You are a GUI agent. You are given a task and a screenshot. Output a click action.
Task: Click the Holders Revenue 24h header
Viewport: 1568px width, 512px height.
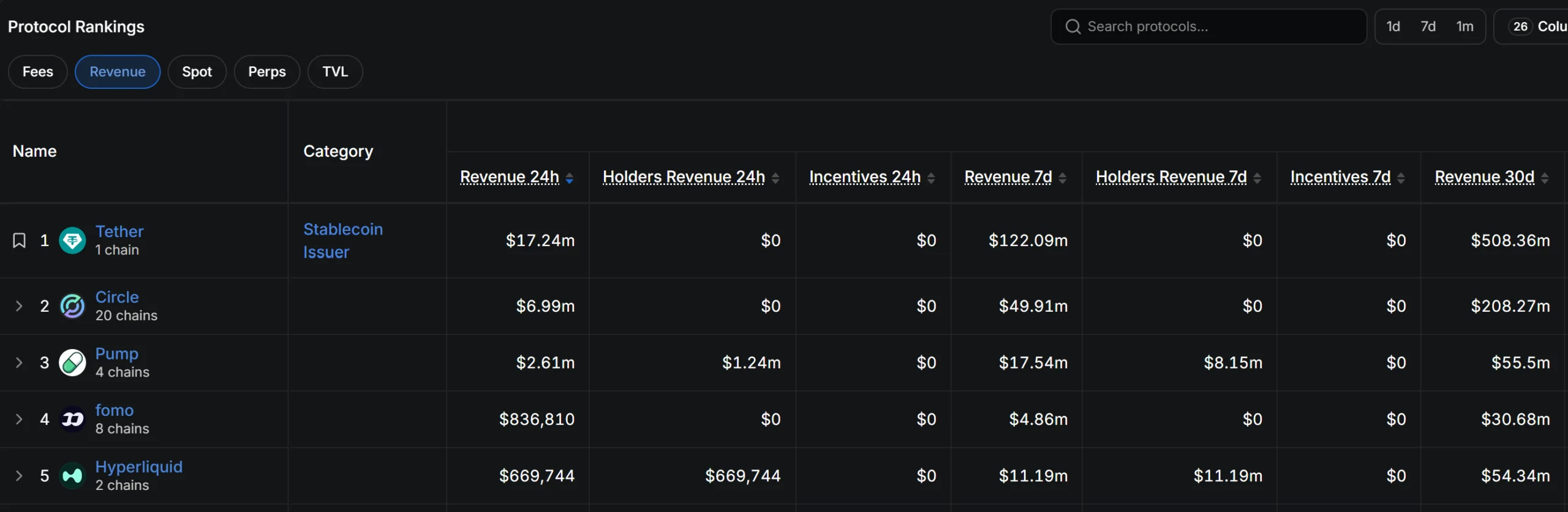pyautogui.click(x=684, y=177)
